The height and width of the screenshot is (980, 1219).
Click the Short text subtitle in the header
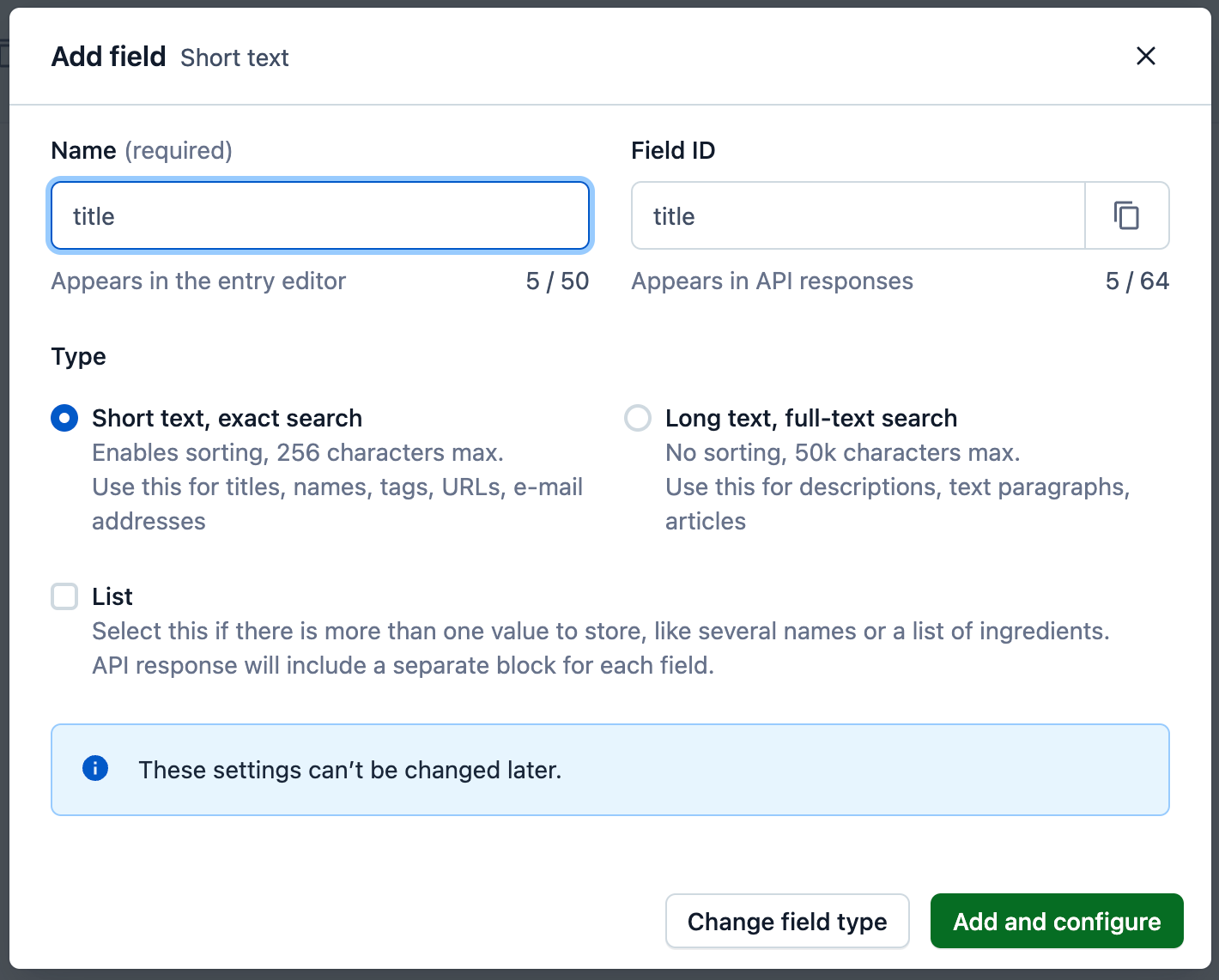(234, 57)
